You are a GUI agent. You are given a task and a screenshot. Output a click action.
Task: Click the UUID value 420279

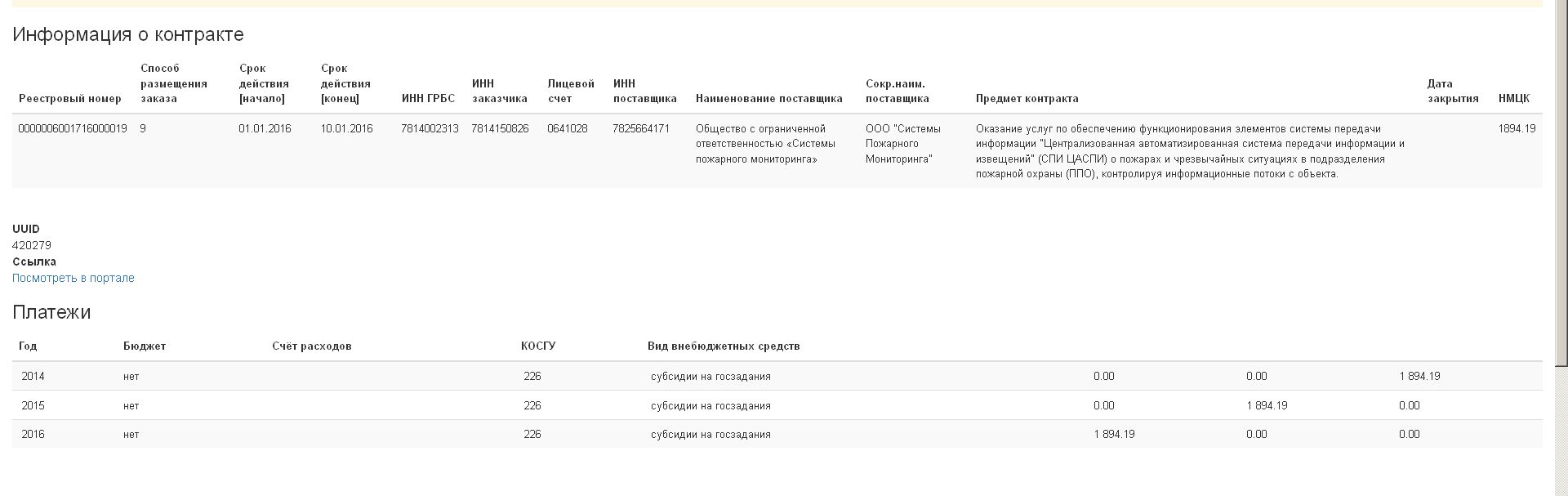click(x=32, y=245)
